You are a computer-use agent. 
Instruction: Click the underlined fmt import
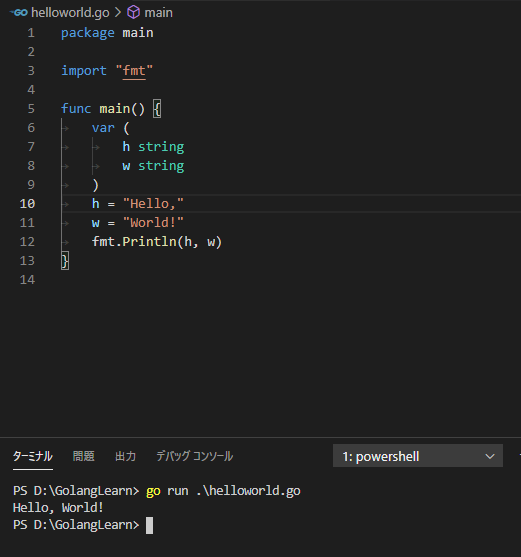[x=134, y=71]
